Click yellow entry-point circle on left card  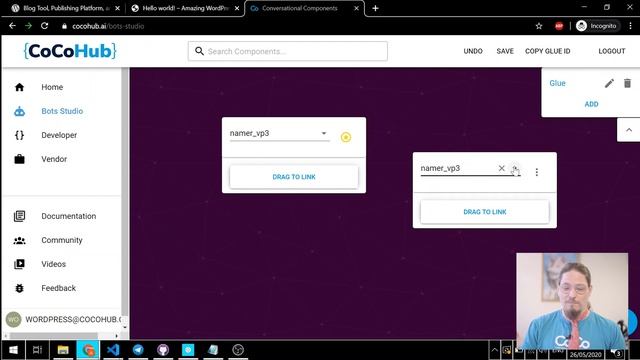pos(346,137)
